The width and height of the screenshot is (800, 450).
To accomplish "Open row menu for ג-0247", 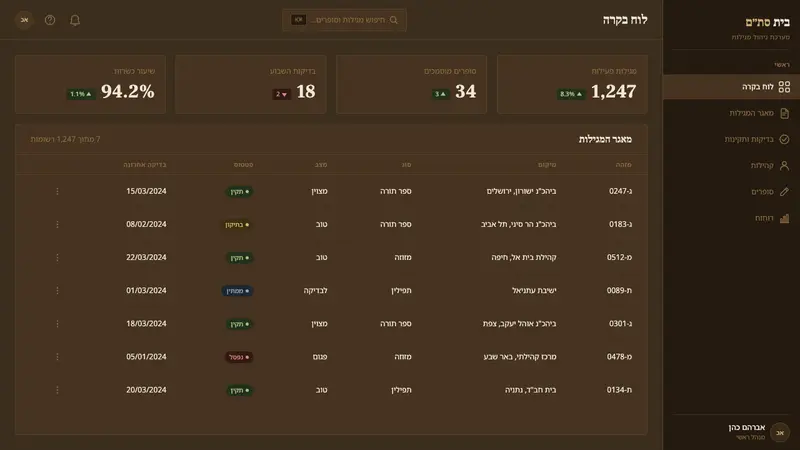I will tap(57, 191).
